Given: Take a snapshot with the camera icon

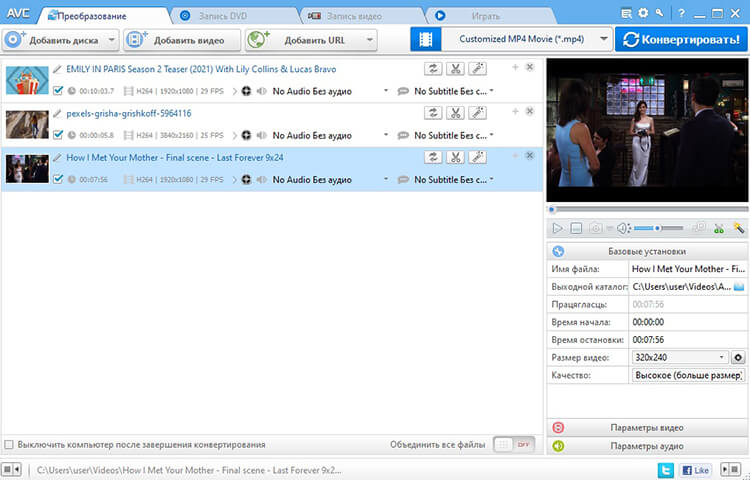Looking at the screenshot, I should (x=596, y=229).
